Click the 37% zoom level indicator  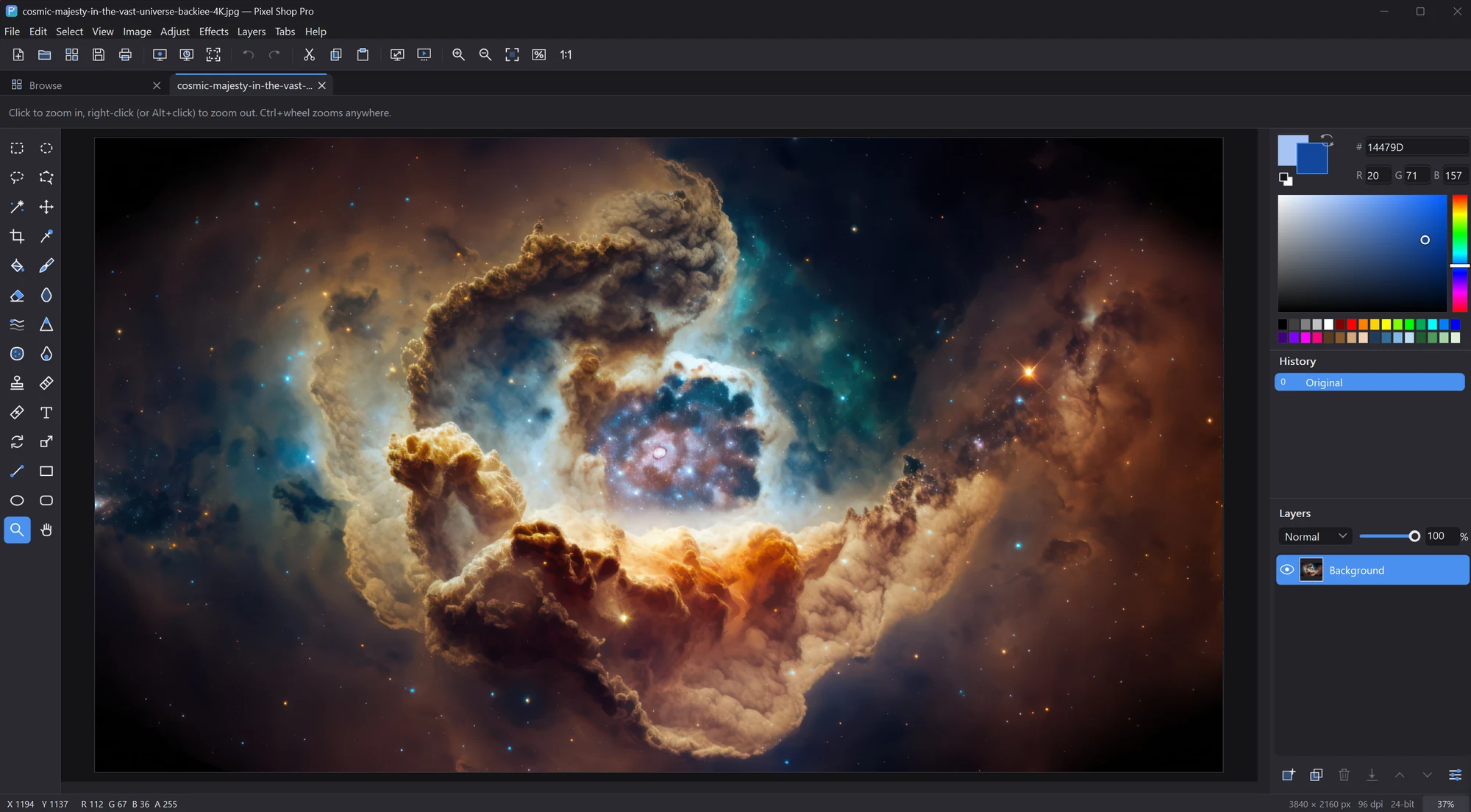coord(1445,804)
